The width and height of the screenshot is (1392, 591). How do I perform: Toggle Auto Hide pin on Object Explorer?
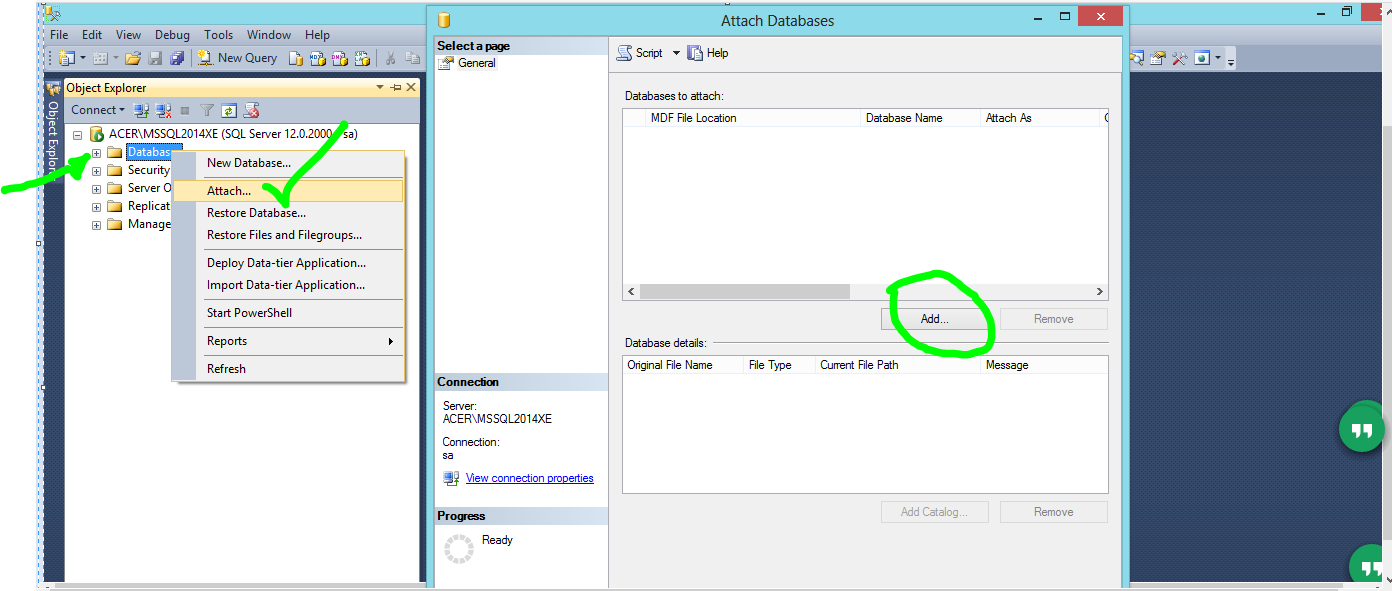[396, 88]
